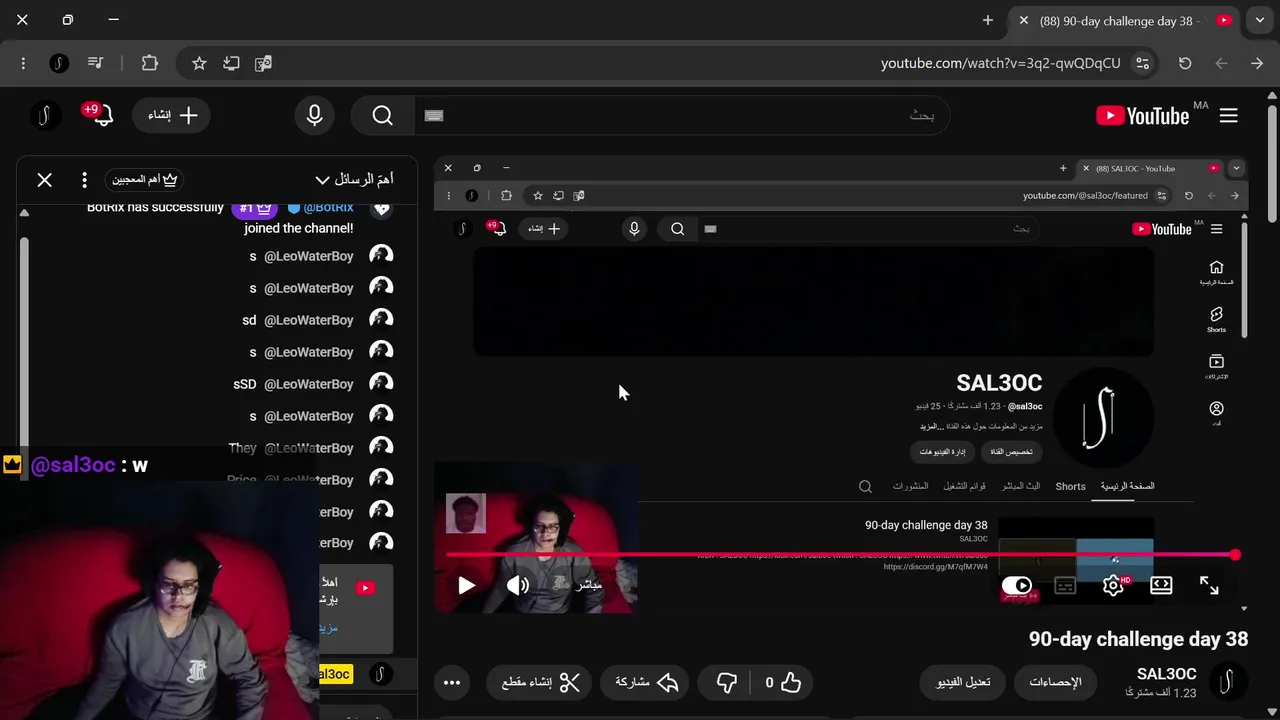Viewport: 1280px width, 720px height.
Task: Switch to theater mode
Action: point(1161,586)
